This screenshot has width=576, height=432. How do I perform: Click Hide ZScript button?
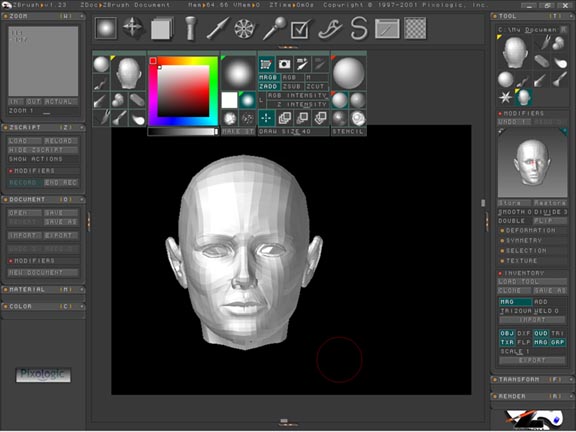pyautogui.click(x=43, y=150)
